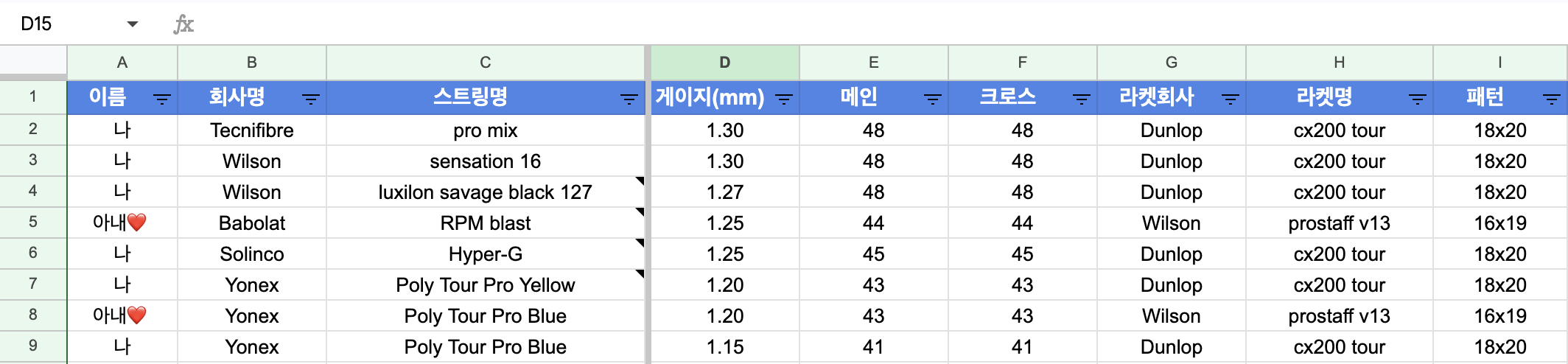The height and width of the screenshot is (364, 1568).
Task: Select the Solinco cell
Action: coord(252,253)
